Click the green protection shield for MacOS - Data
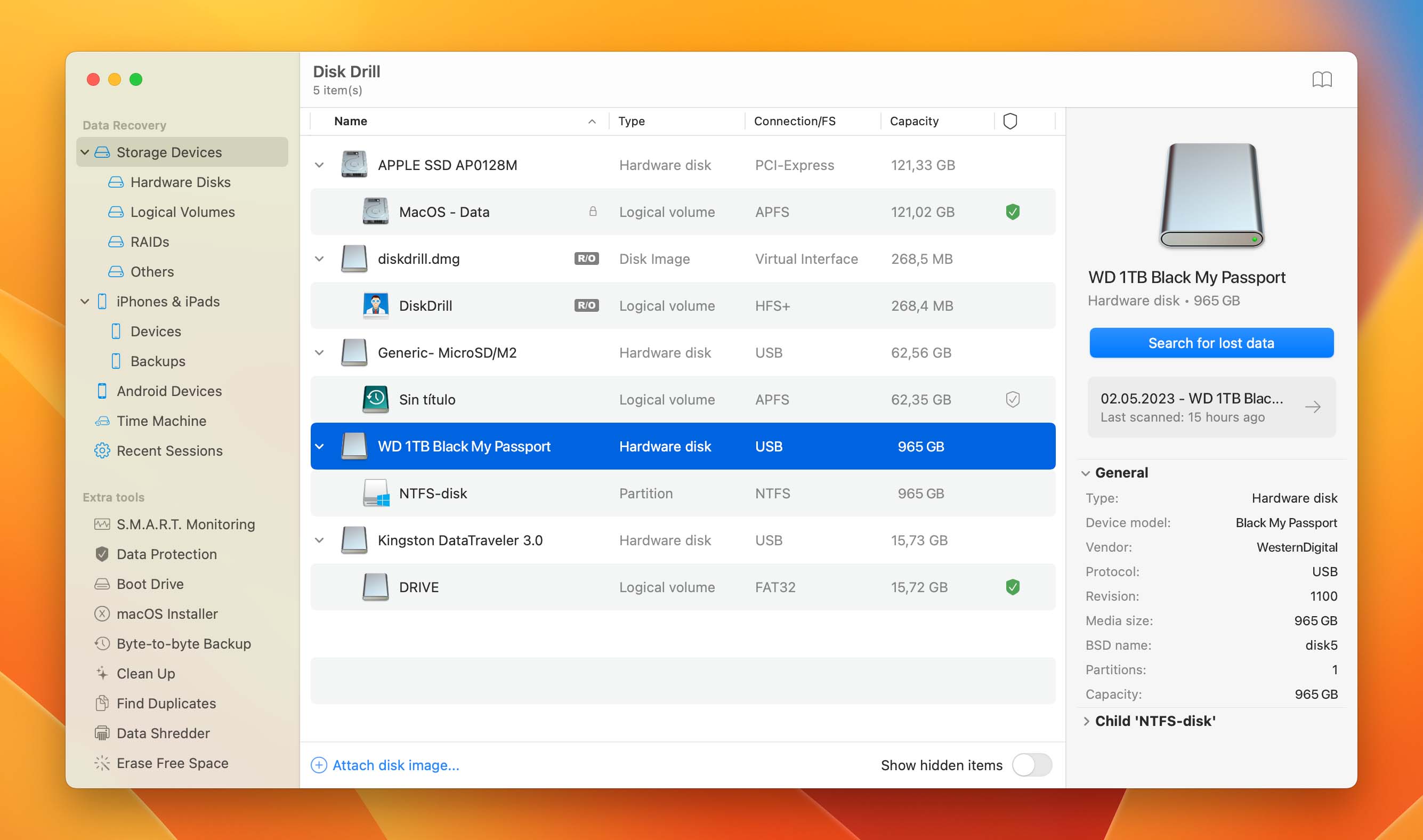This screenshot has height=840, width=1423. click(x=1013, y=212)
